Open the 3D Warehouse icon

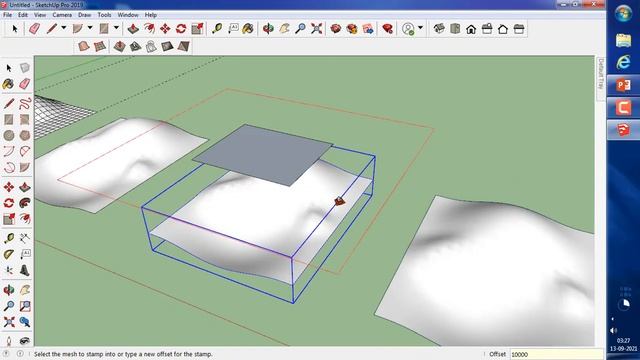pos(336,29)
